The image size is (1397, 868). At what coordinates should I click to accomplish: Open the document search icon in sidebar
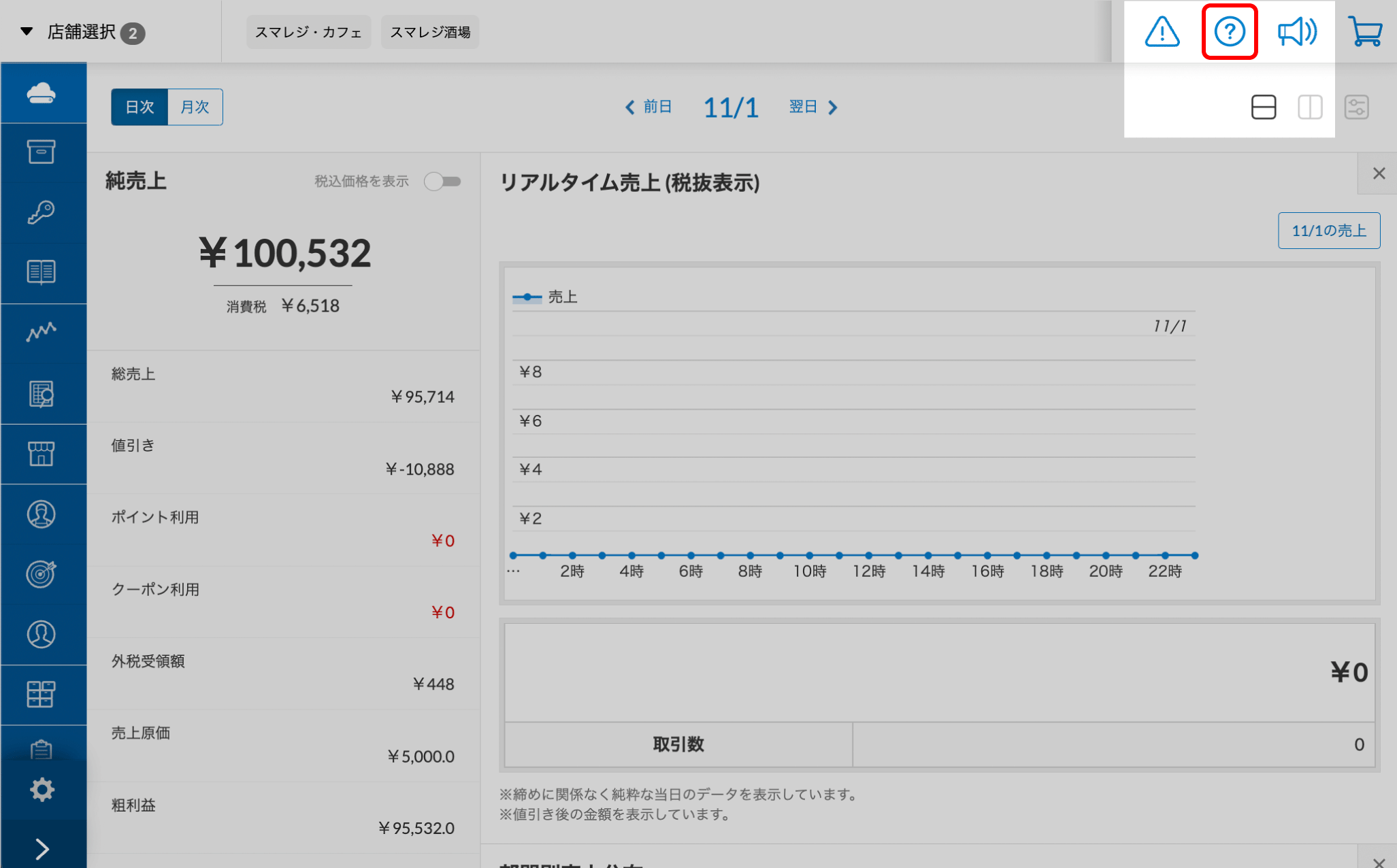[x=42, y=394]
